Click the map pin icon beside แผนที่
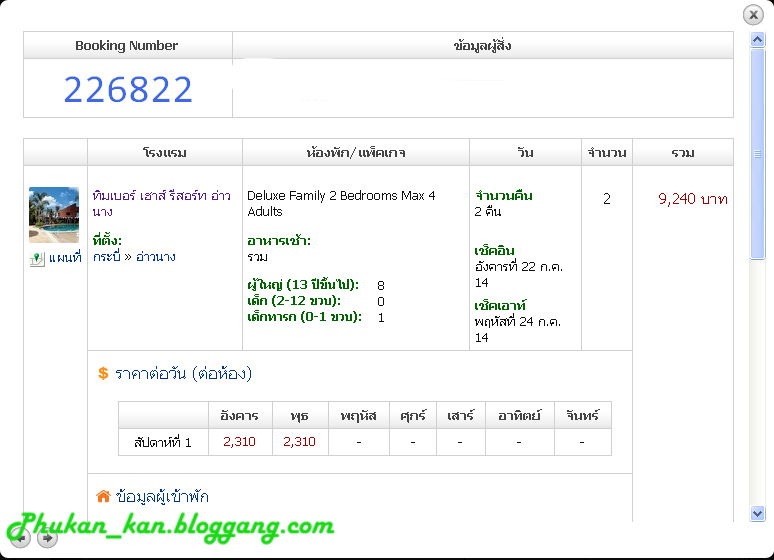This screenshot has width=774, height=560. coord(37,259)
